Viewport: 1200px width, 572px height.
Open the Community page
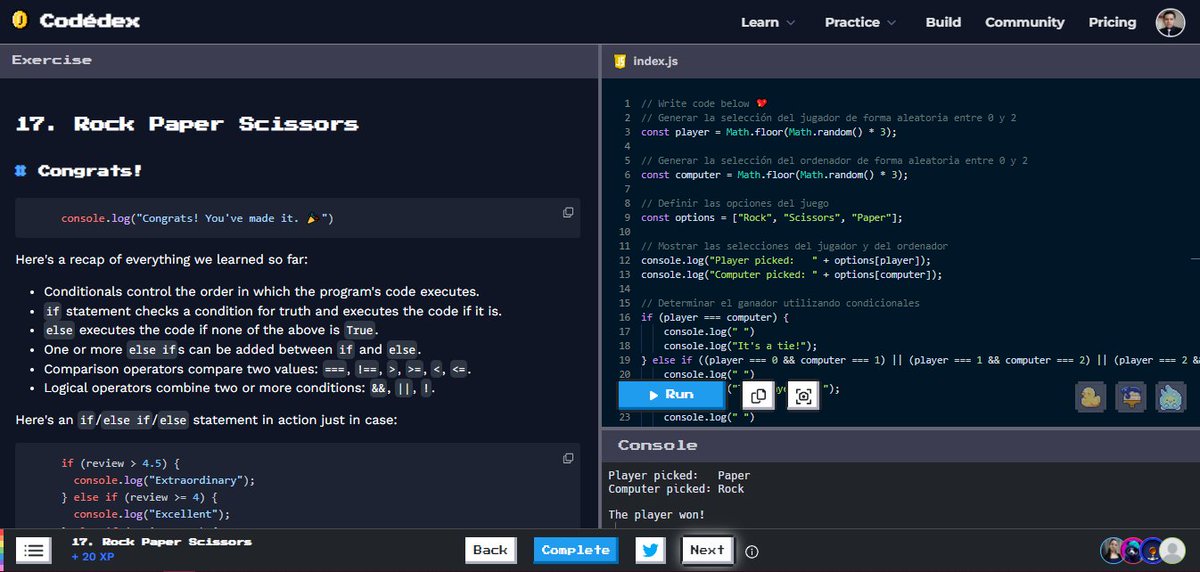(x=1024, y=22)
